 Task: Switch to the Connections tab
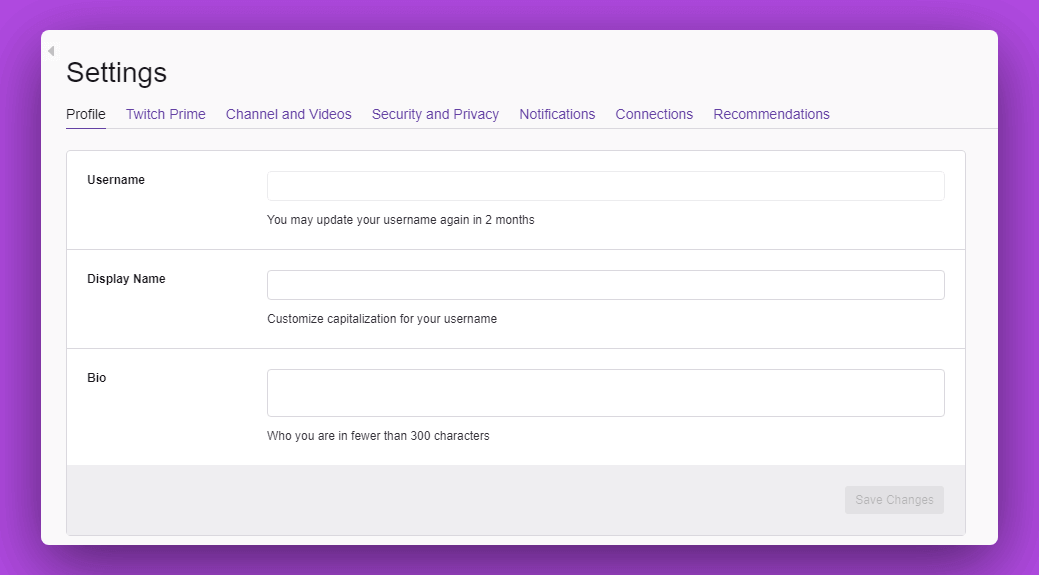pyautogui.click(x=654, y=114)
